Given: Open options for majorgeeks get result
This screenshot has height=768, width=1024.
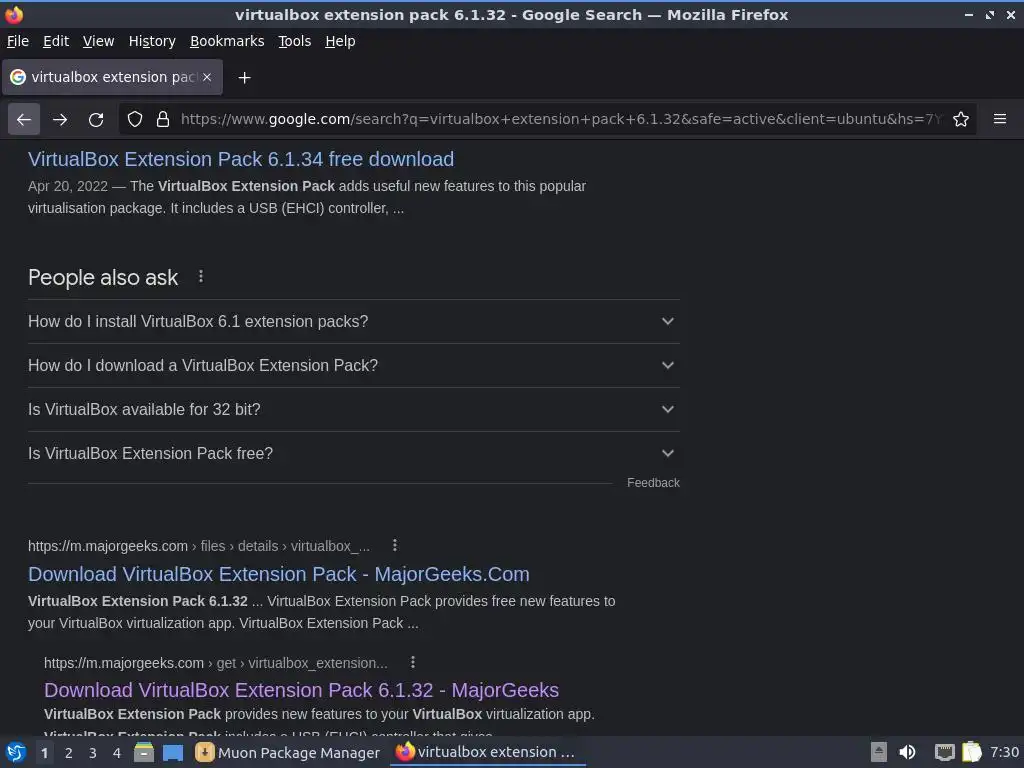Looking at the screenshot, I should (413, 662).
